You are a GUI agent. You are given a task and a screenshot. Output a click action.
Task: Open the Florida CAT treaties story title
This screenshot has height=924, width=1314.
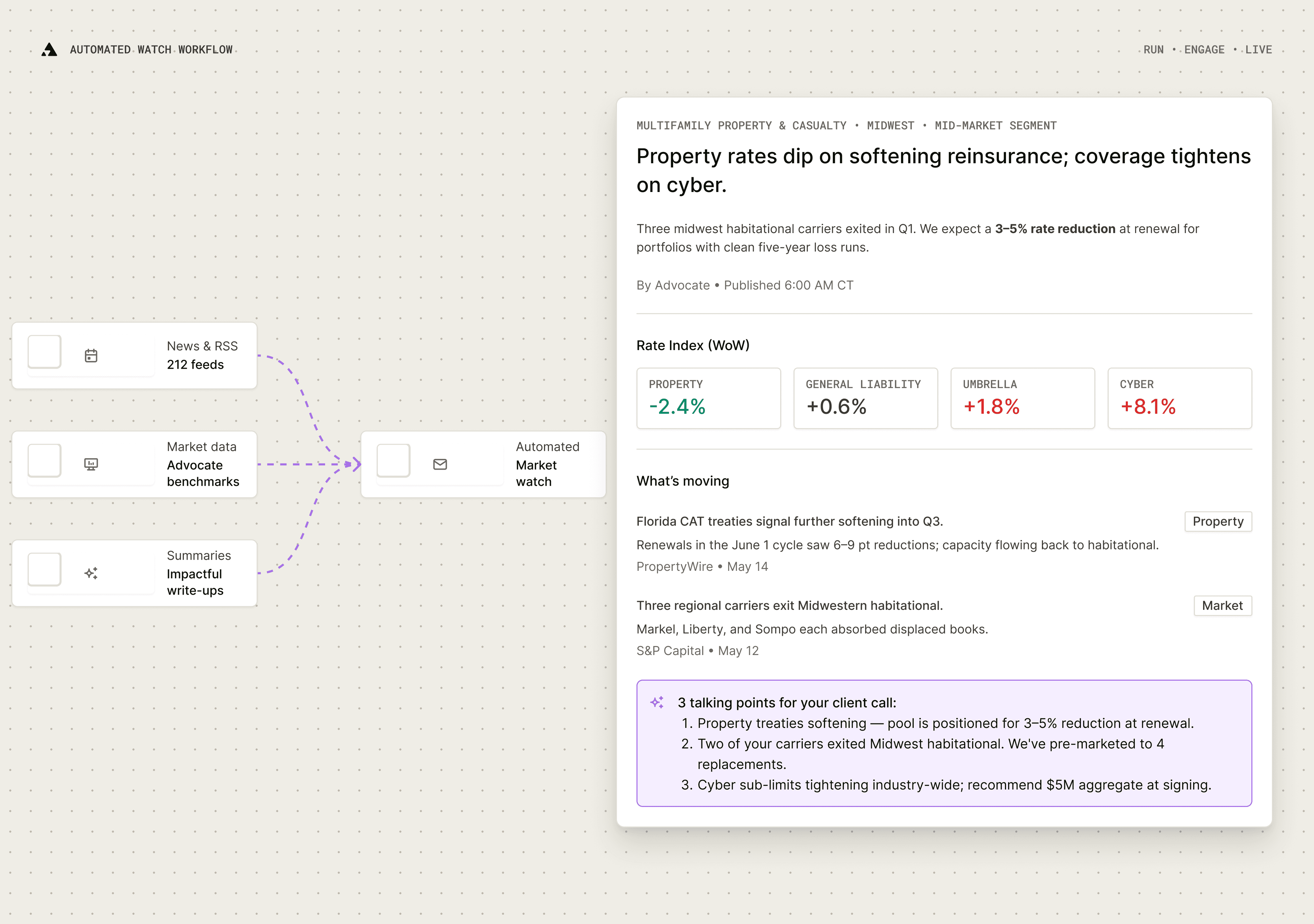pos(789,522)
